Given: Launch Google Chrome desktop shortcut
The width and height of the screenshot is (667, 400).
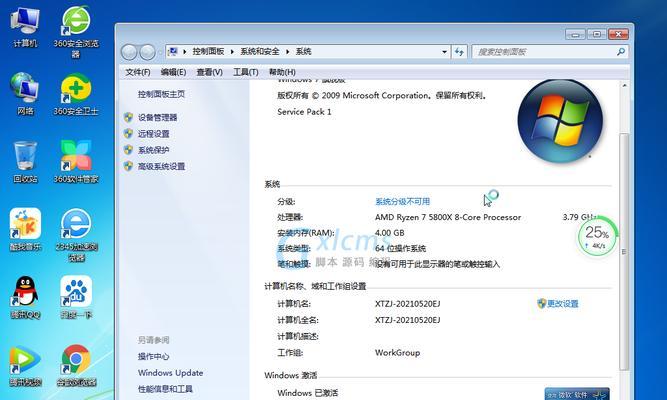Looking at the screenshot, I should 76,365.
